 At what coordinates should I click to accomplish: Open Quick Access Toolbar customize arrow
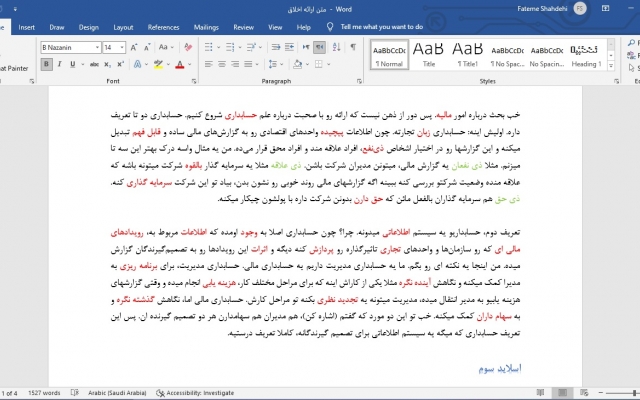(15, 9)
